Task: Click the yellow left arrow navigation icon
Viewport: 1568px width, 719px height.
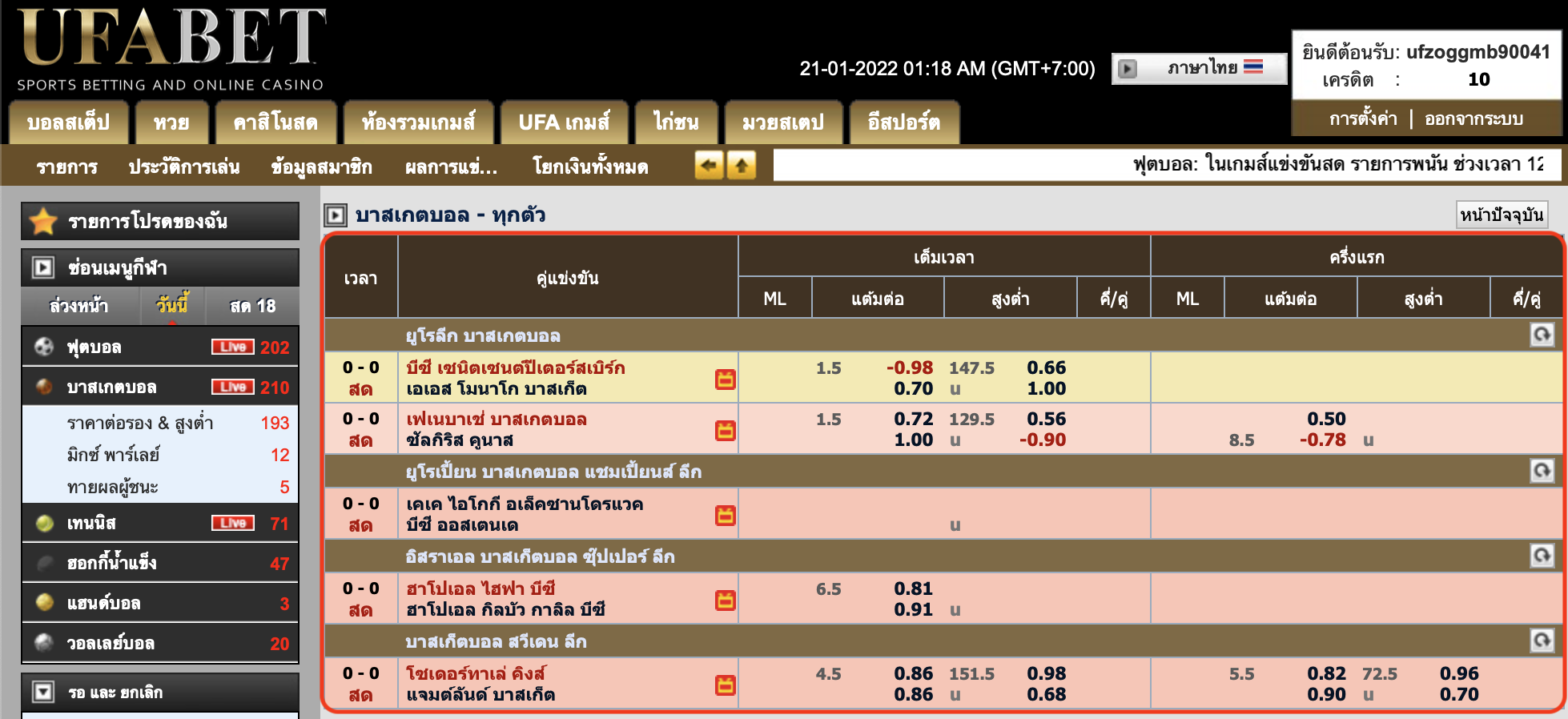Action: point(709,166)
